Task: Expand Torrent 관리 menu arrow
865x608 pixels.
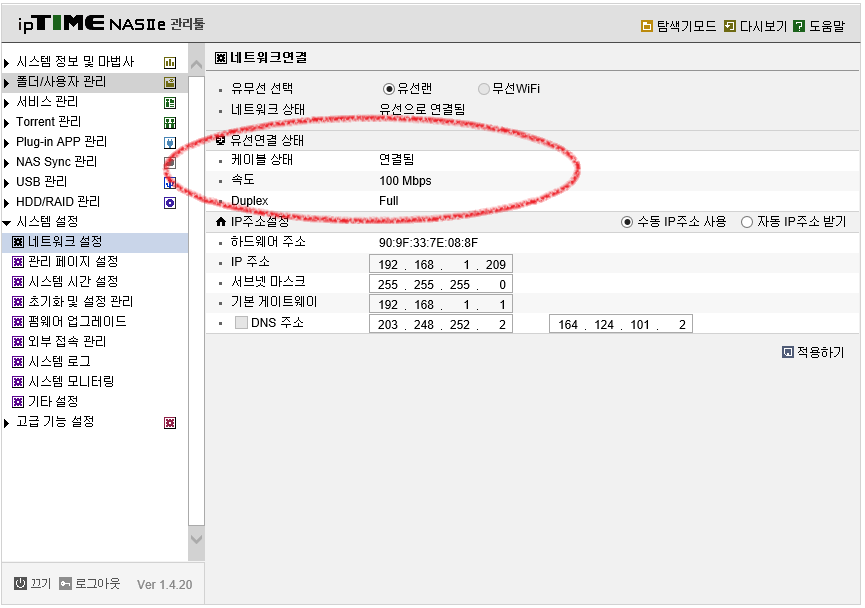Action: [7, 122]
